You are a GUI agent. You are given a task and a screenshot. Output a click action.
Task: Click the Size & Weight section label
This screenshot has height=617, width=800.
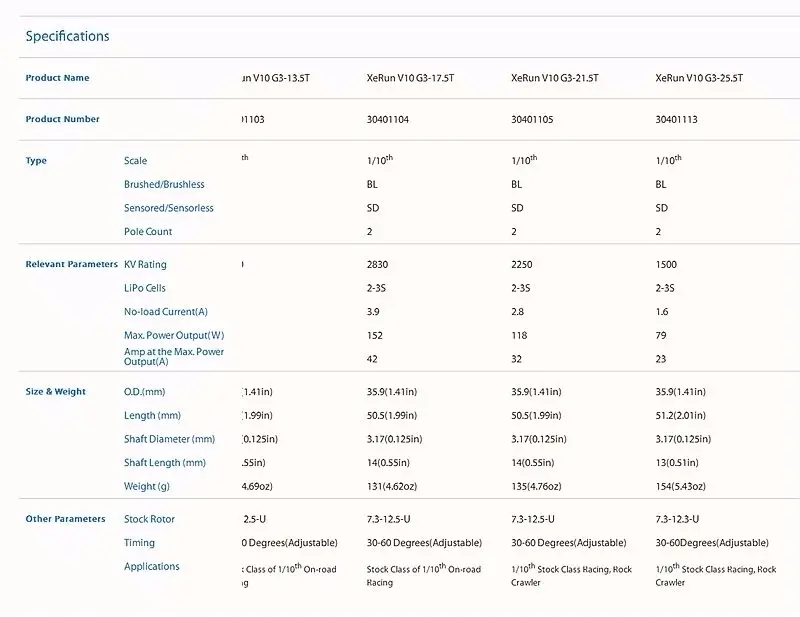(56, 391)
